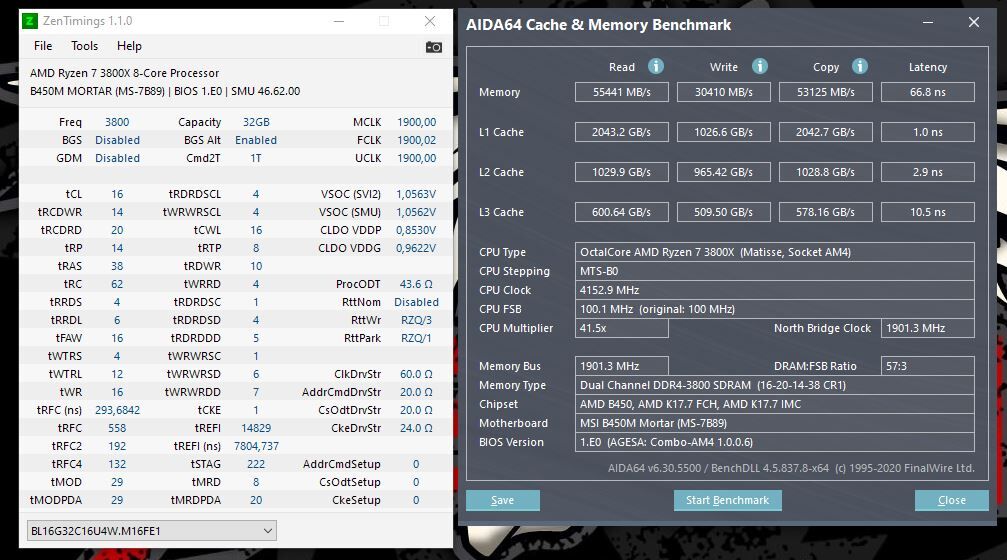Click the Close button in AIDA64 benchmark
The width and height of the screenshot is (1007, 560).
click(952, 500)
